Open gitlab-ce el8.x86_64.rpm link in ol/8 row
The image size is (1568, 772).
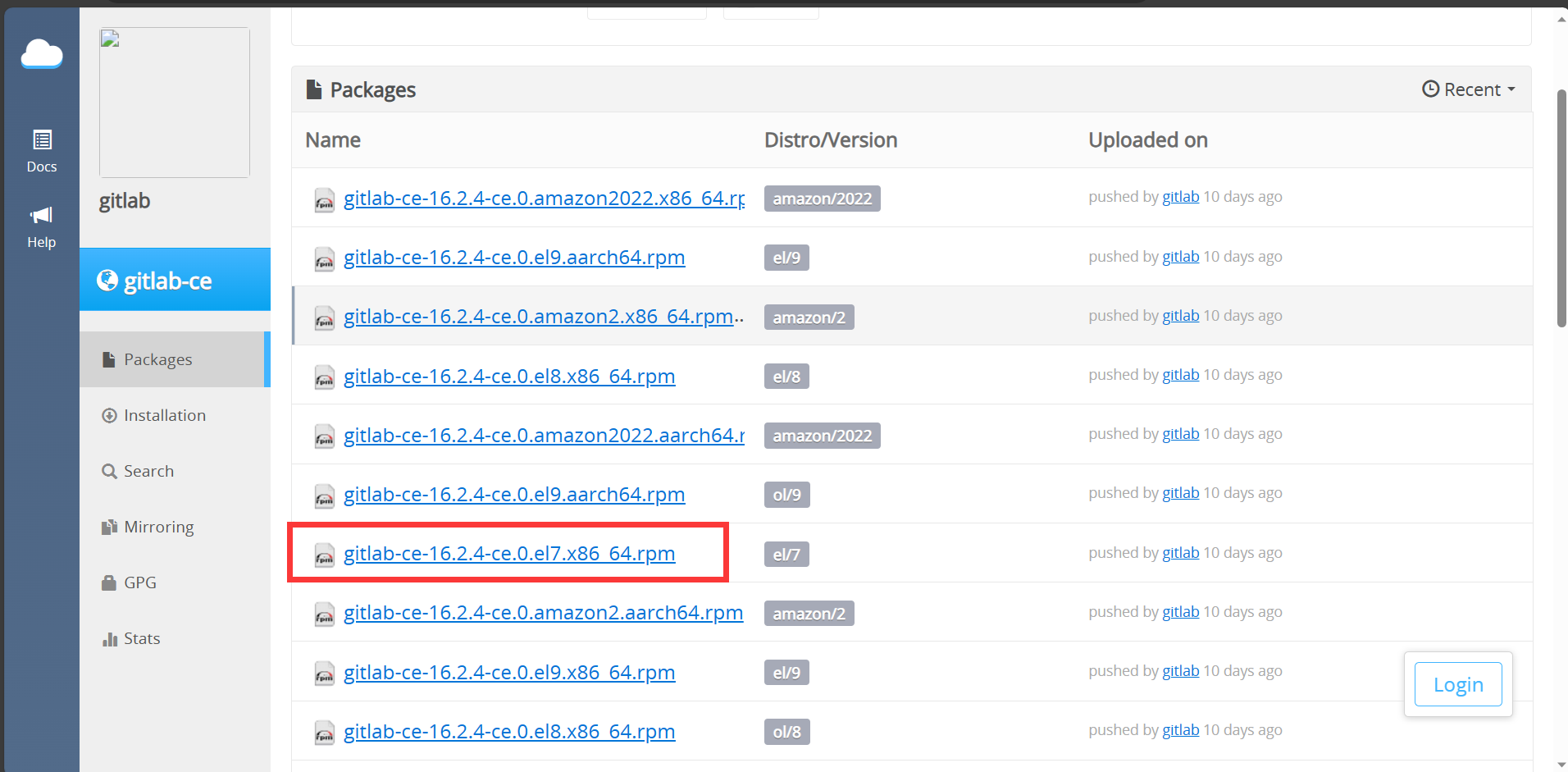tap(509, 731)
